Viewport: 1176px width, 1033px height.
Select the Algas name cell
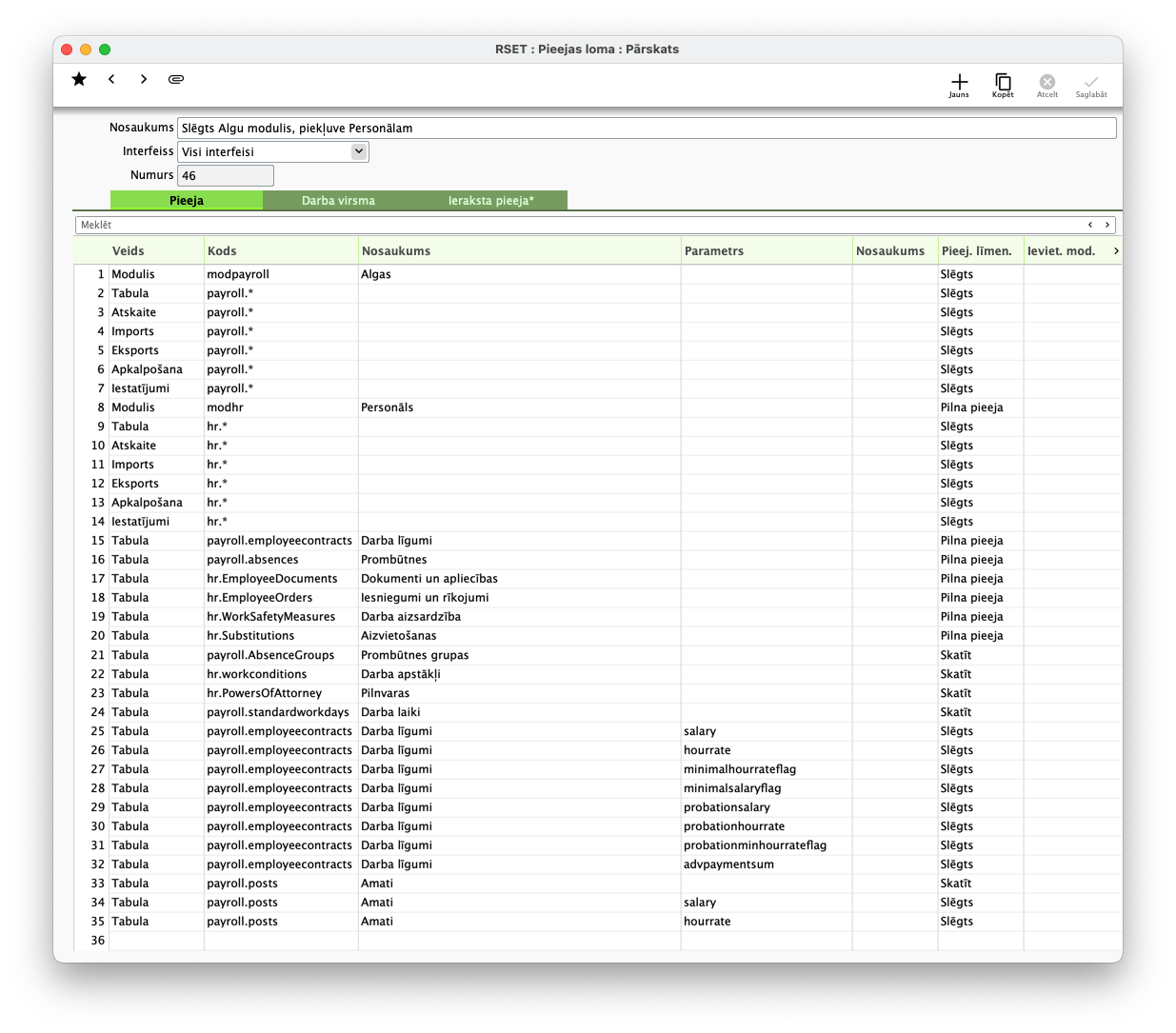pos(519,274)
